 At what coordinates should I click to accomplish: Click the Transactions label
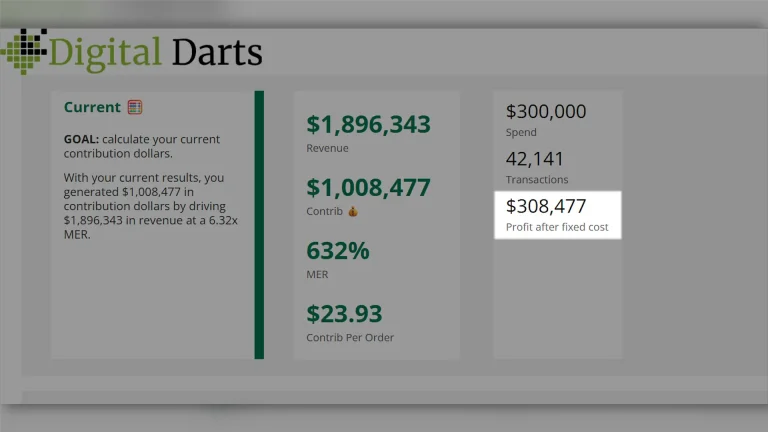(537, 180)
